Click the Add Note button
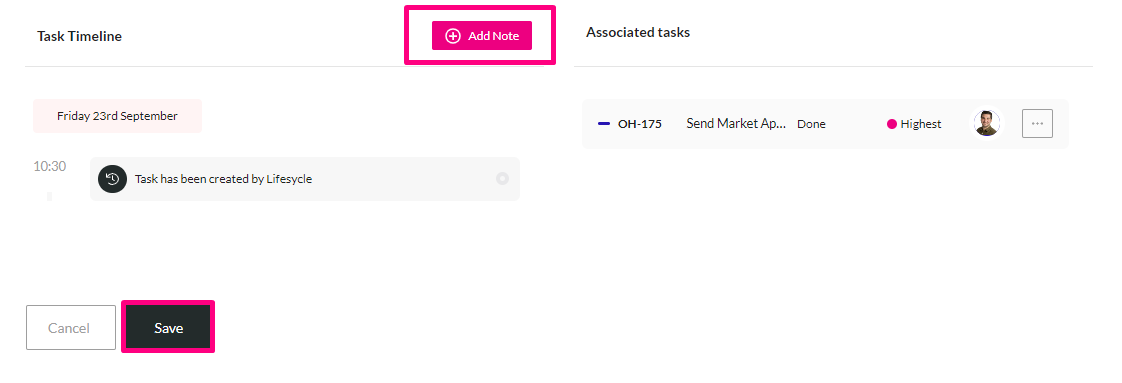 (482, 36)
